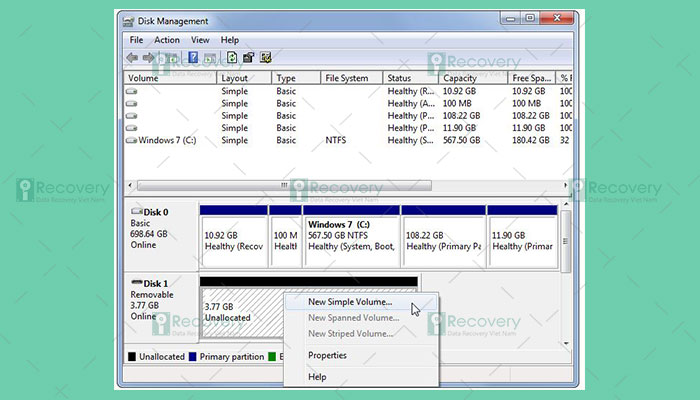
Task: Open the Action menu
Action: 167,40
